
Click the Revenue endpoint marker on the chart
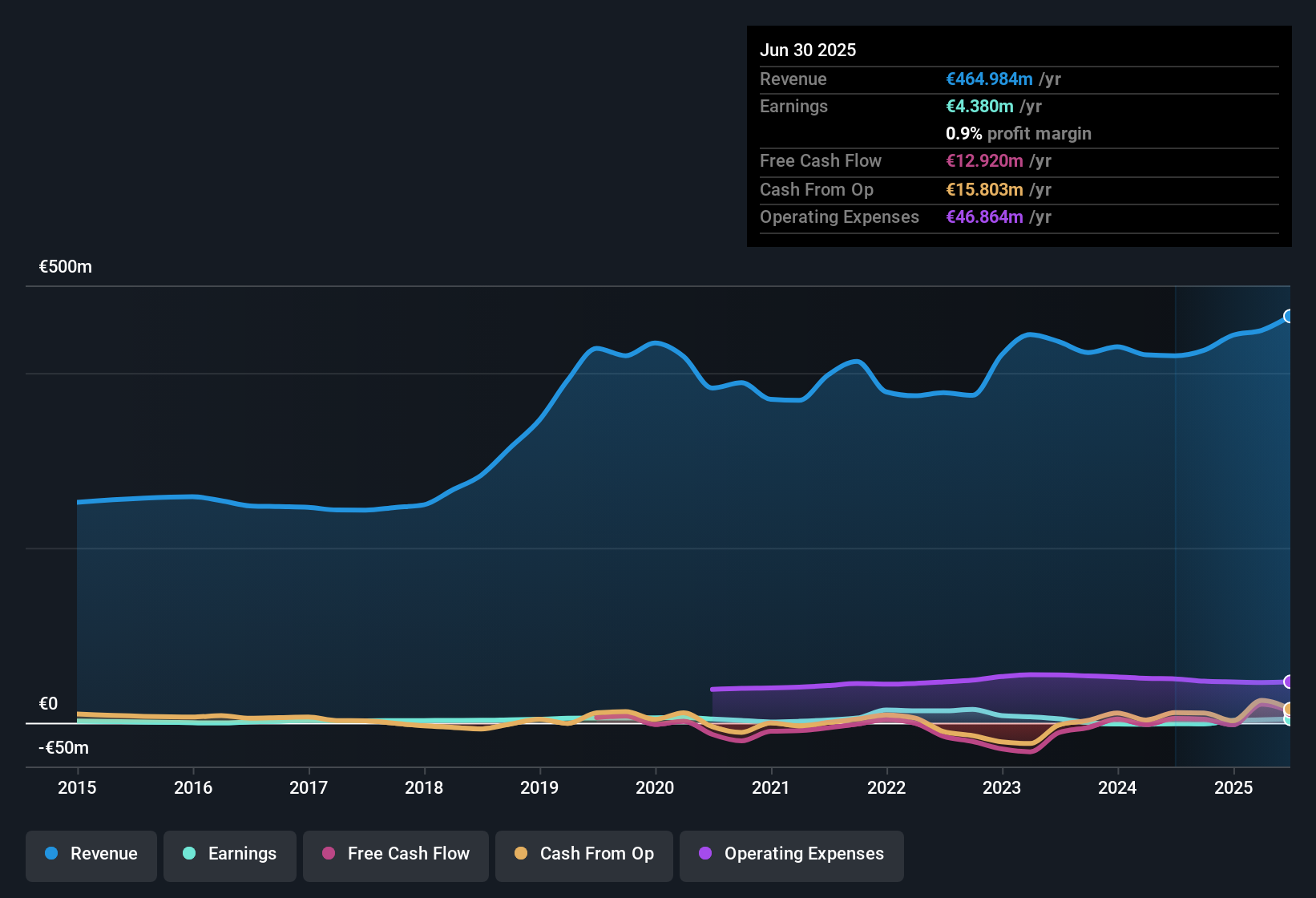[x=1289, y=317]
